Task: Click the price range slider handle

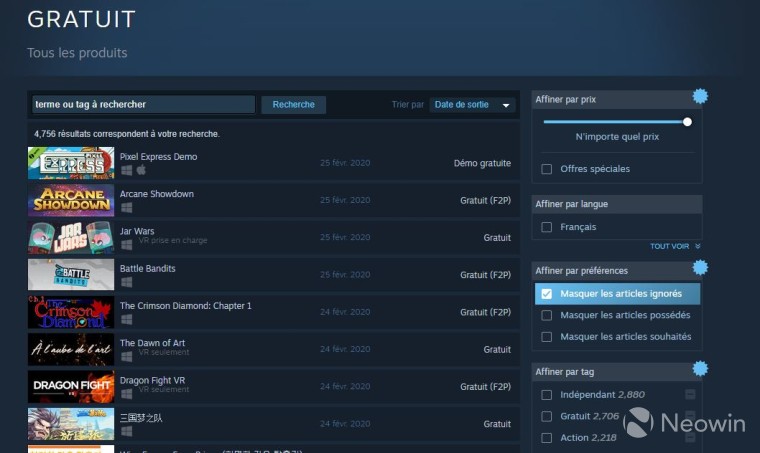Action: 687,122
